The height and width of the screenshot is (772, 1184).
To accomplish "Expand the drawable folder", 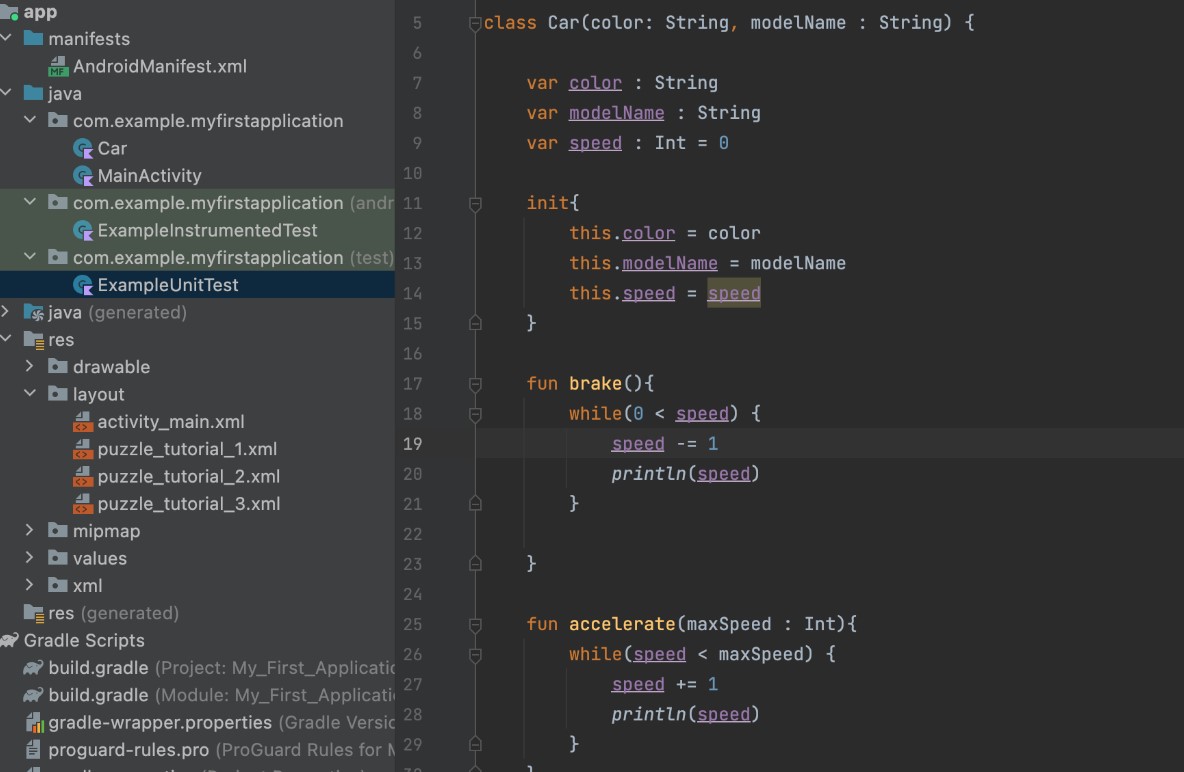I will pyautogui.click(x=30, y=366).
